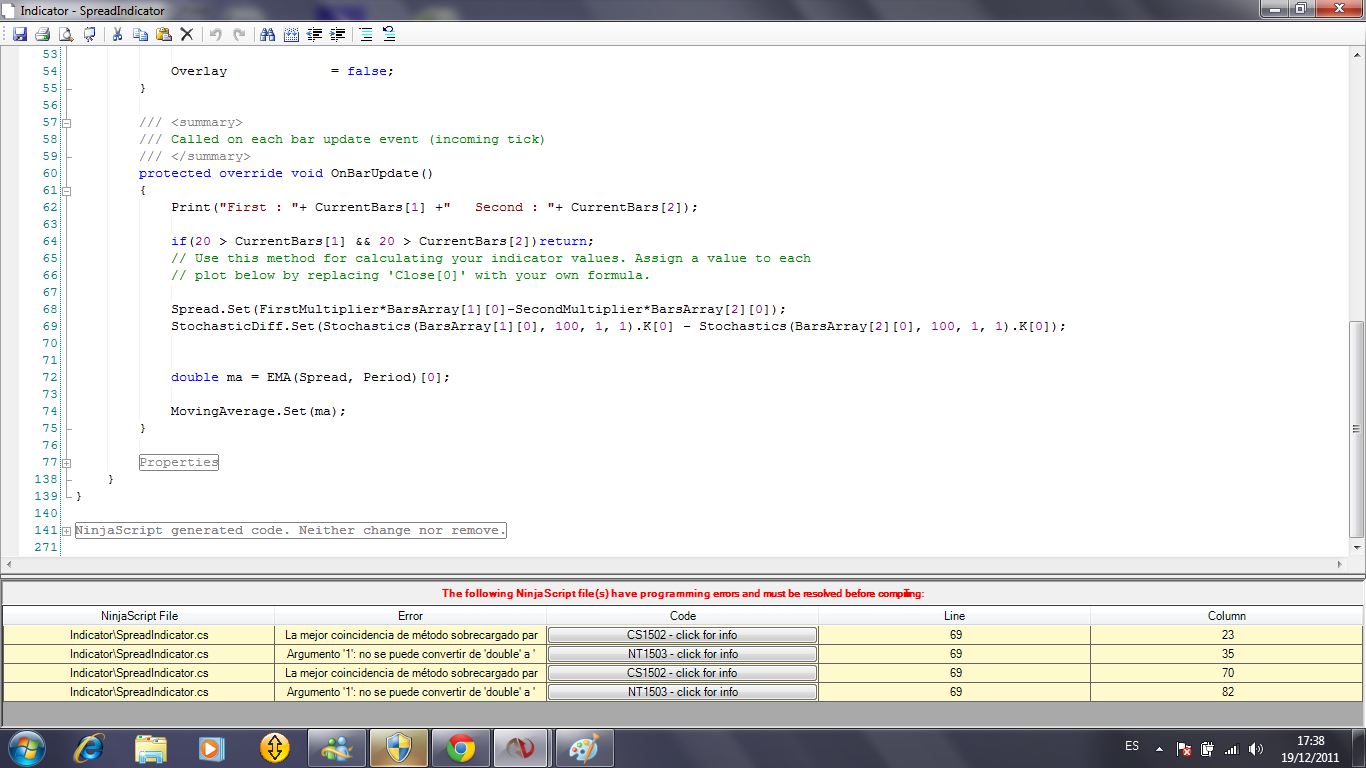Viewport: 1366px width, 768px height.
Task: Click the 'protected override void OnBarUpdate()' line
Action: (286, 174)
